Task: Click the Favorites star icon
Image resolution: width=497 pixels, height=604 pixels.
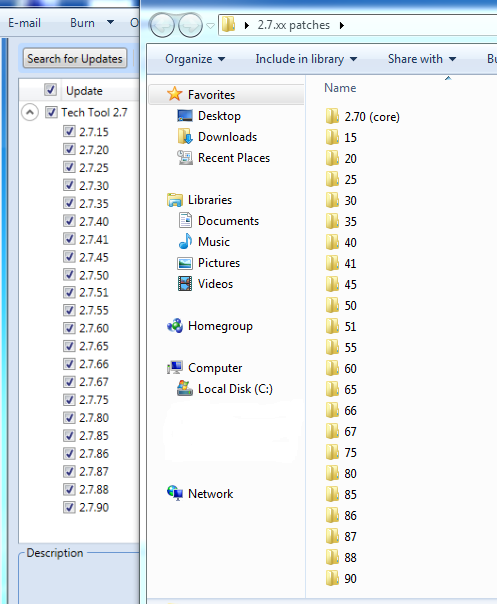Action: (x=175, y=94)
